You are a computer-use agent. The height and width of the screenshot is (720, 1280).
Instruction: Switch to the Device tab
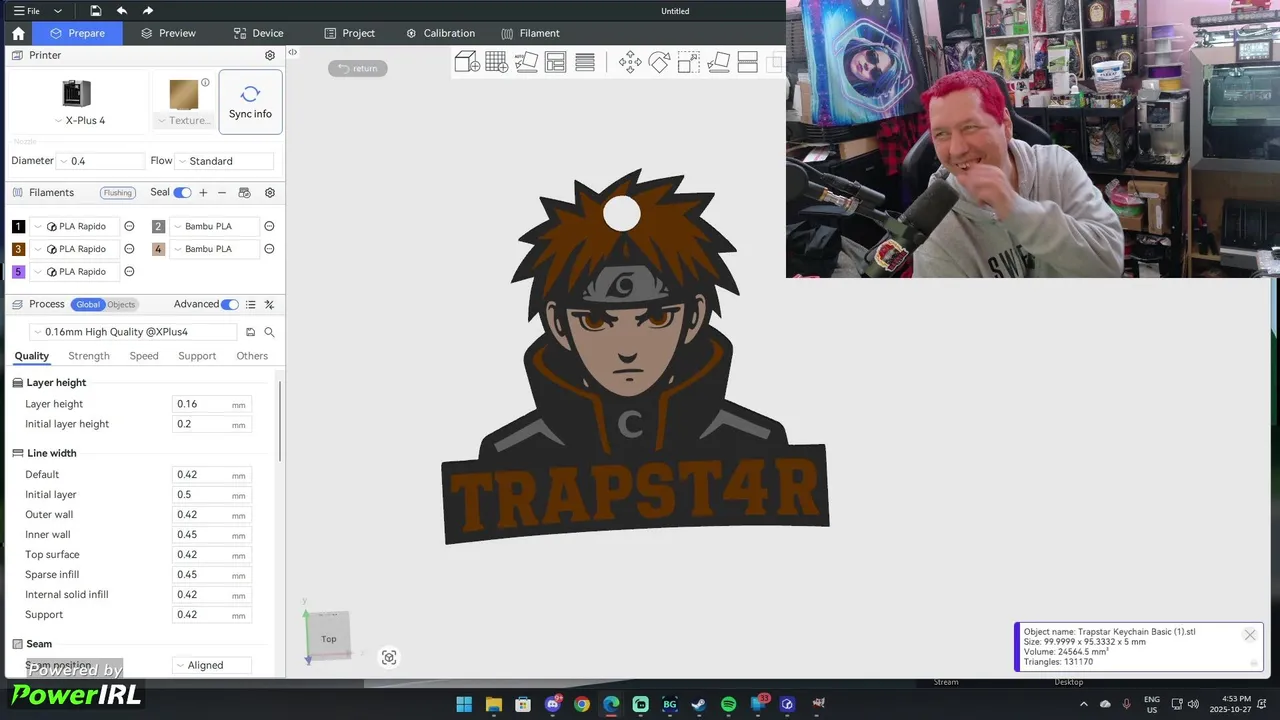pyautogui.click(x=258, y=33)
